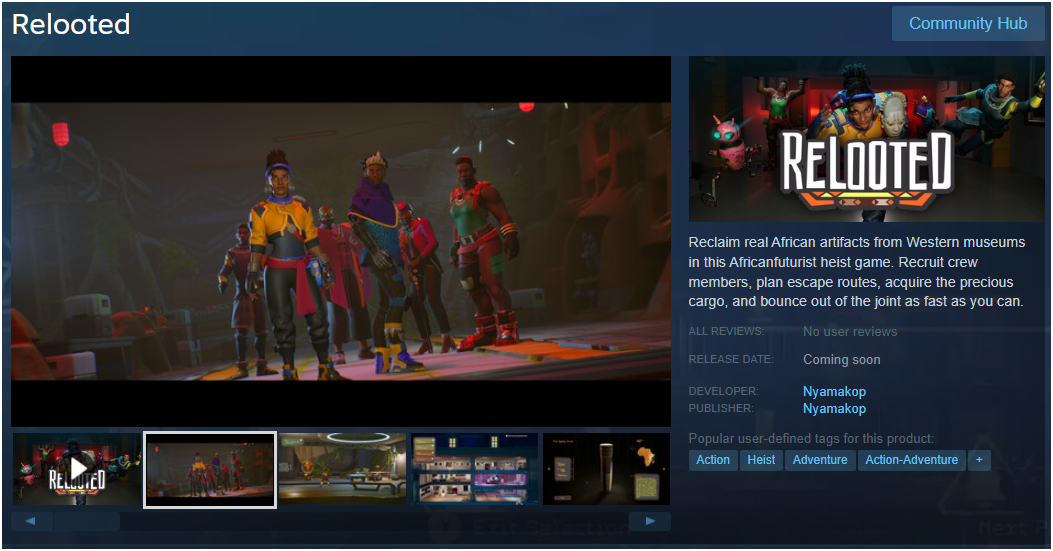
Task: Click the right scroll arrow under thumbnails
Action: coord(649,521)
